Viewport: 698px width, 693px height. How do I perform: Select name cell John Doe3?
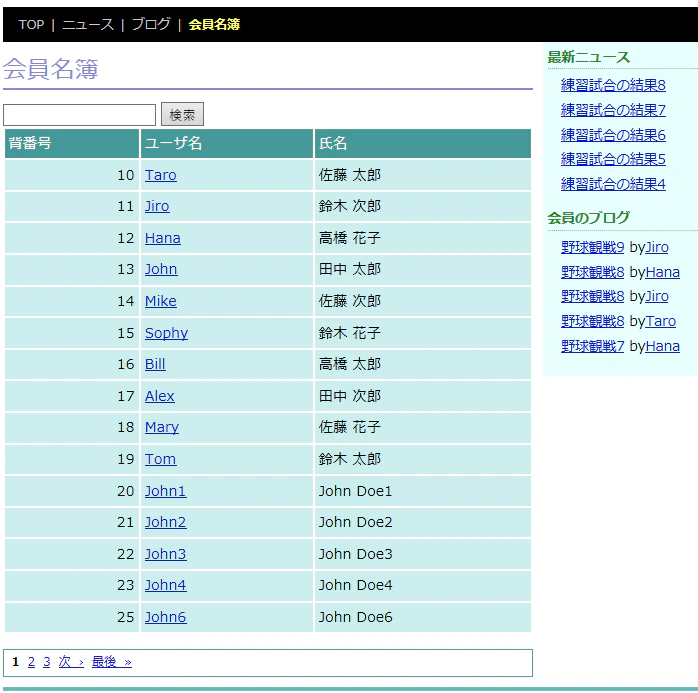(x=423, y=554)
